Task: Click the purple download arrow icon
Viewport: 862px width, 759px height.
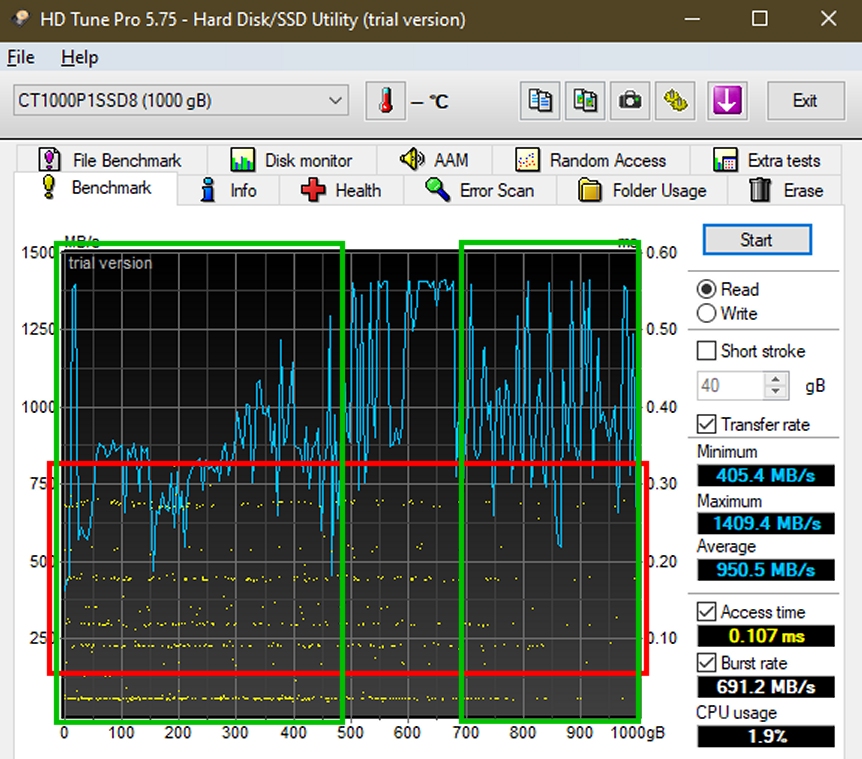Action: (x=727, y=101)
